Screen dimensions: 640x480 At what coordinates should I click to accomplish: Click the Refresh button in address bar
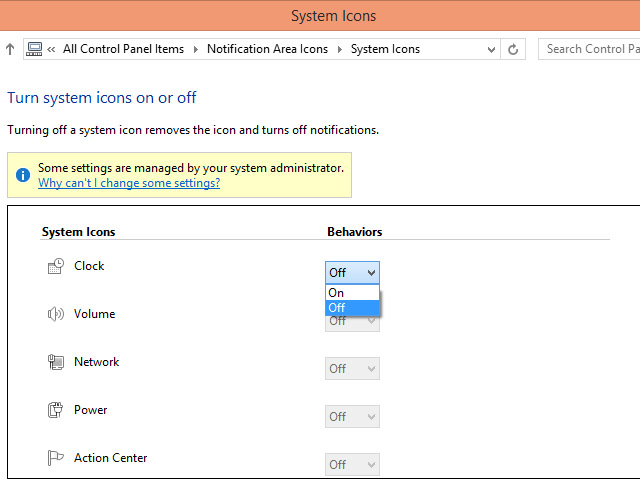(513, 49)
